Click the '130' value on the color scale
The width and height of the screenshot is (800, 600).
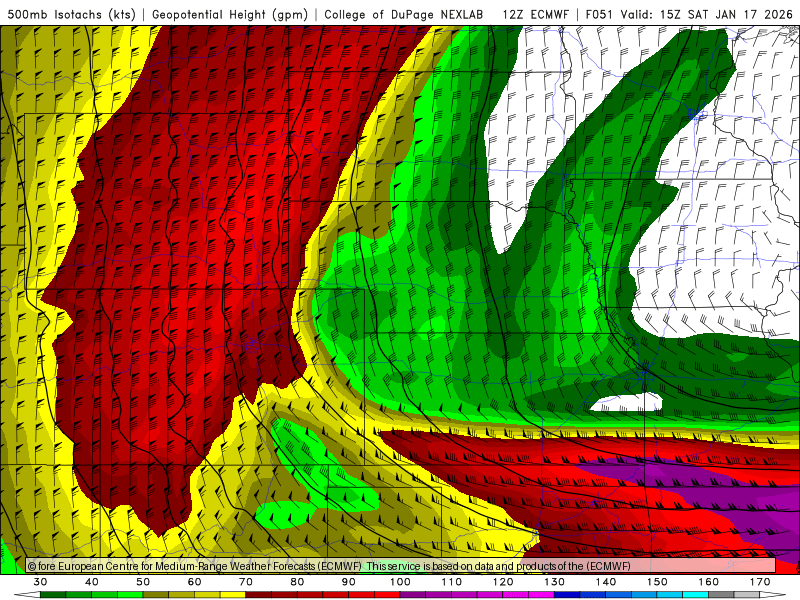(x=555, y=582)
